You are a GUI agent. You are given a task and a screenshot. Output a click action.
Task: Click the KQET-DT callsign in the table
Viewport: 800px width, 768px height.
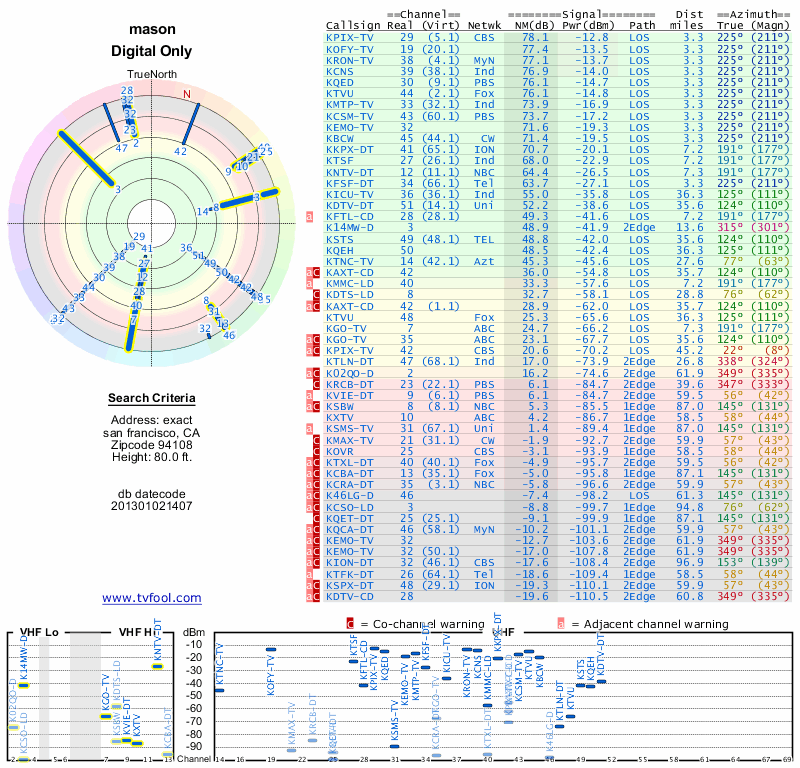click(x=349, y=518)
